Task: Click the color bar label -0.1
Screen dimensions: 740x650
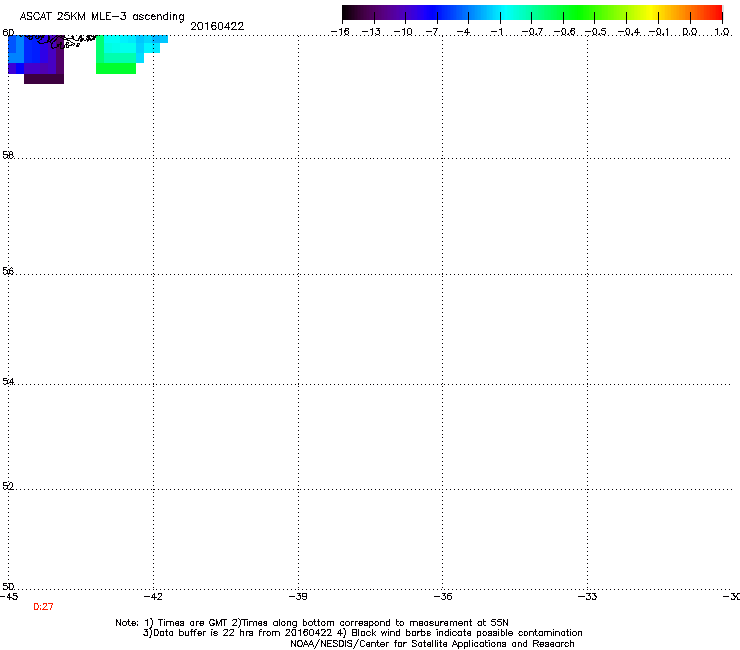Action: tap(659, 32)
